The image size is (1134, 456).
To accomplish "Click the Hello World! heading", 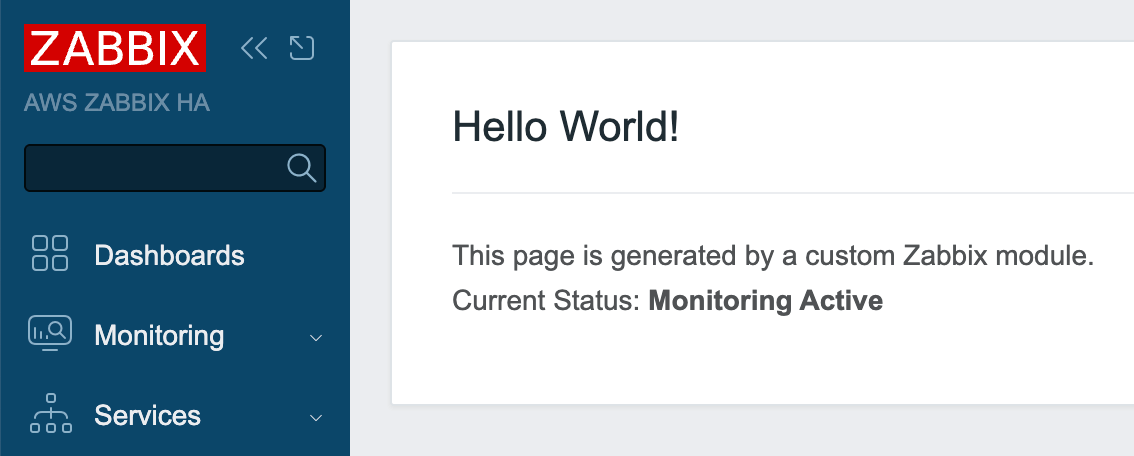I will click(x=566, y=127).
